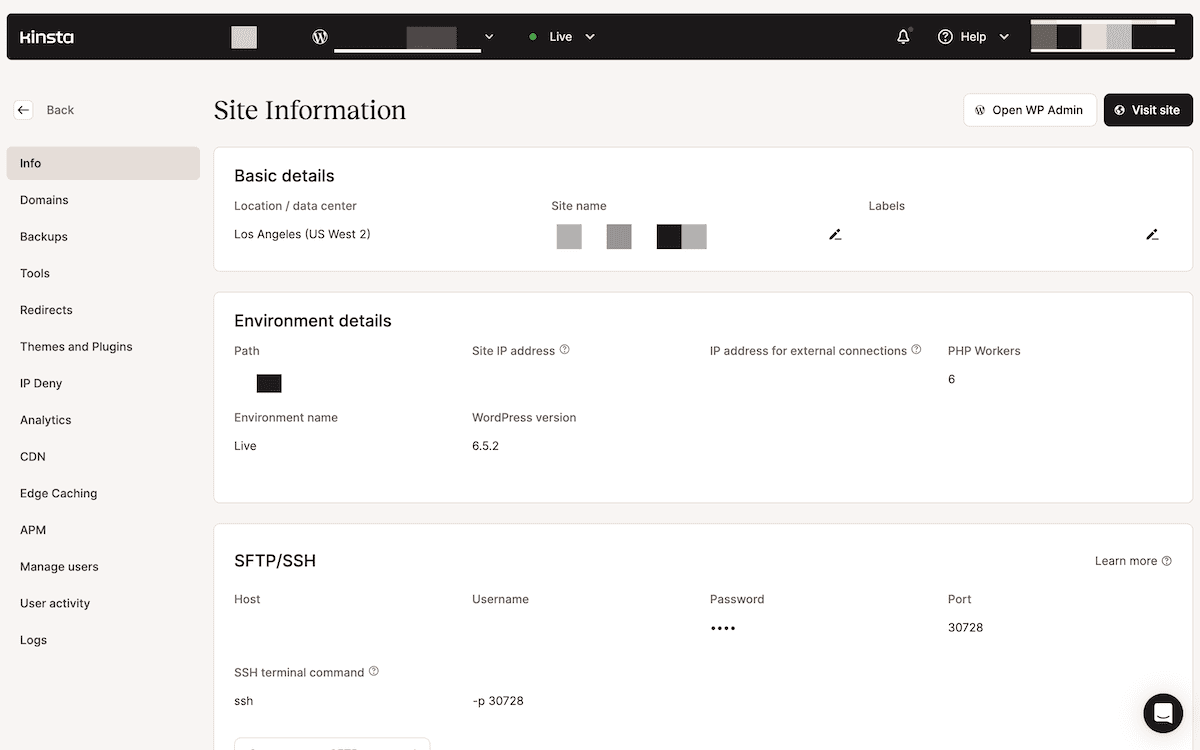Viewport: 1200px width, 750px height.
Task: Click the Learn more info icon in SFTP/SSH
Action: coord(1168,560)
